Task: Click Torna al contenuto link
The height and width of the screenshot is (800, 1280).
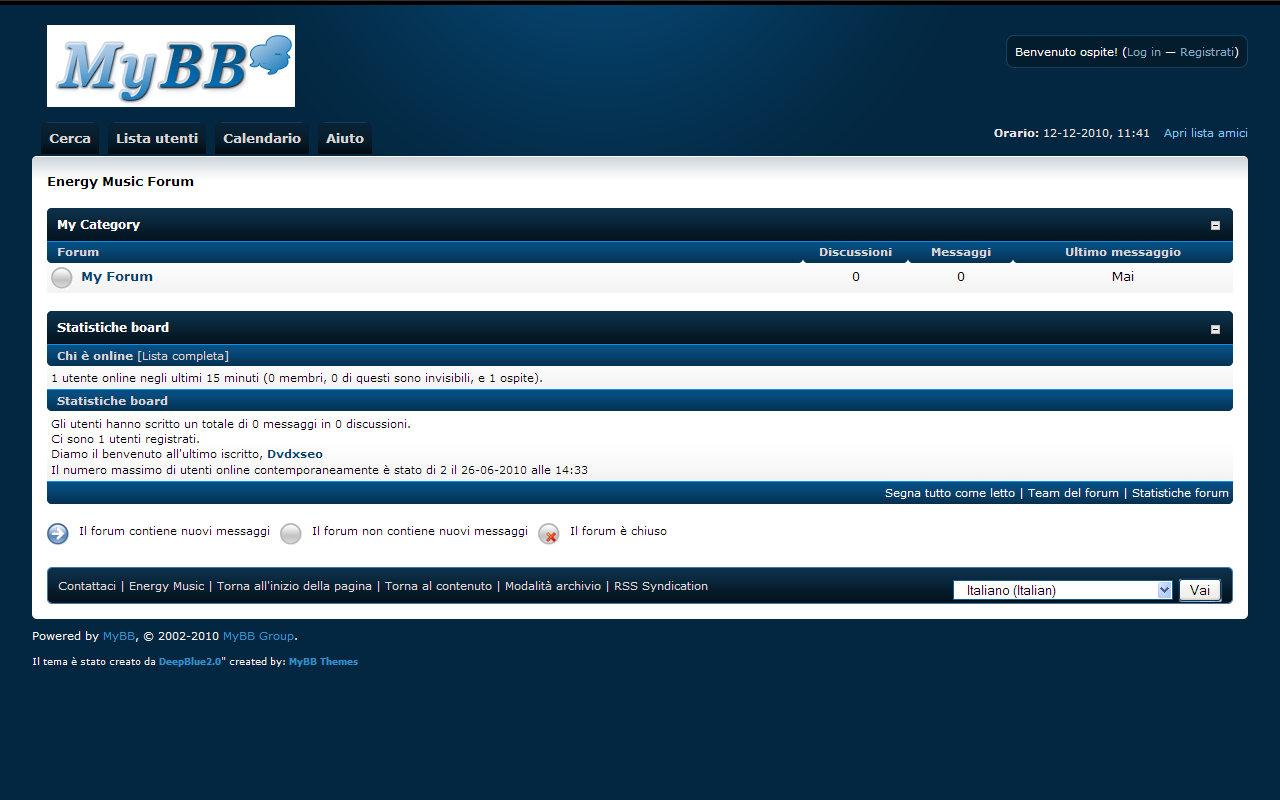Action: (438, 586)
